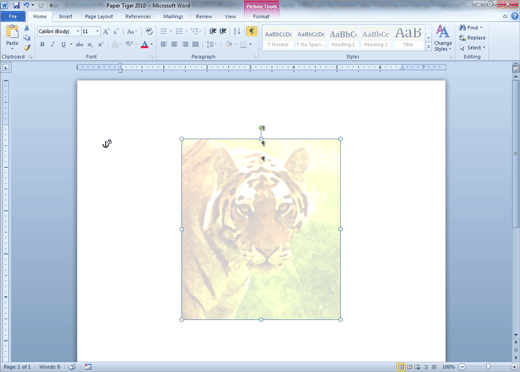Screen dimensions: 520x372
Task: Apply the Heading 1 style
Action: click(x=343, y=38)
